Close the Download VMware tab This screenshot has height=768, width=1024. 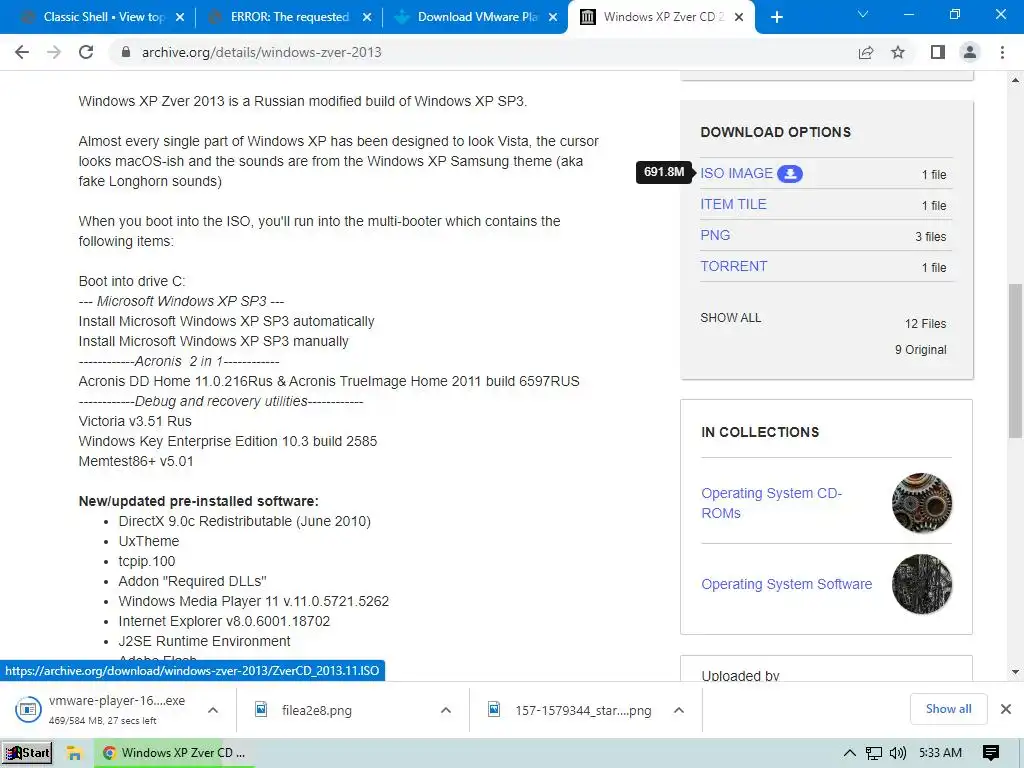tap(553, 17)
